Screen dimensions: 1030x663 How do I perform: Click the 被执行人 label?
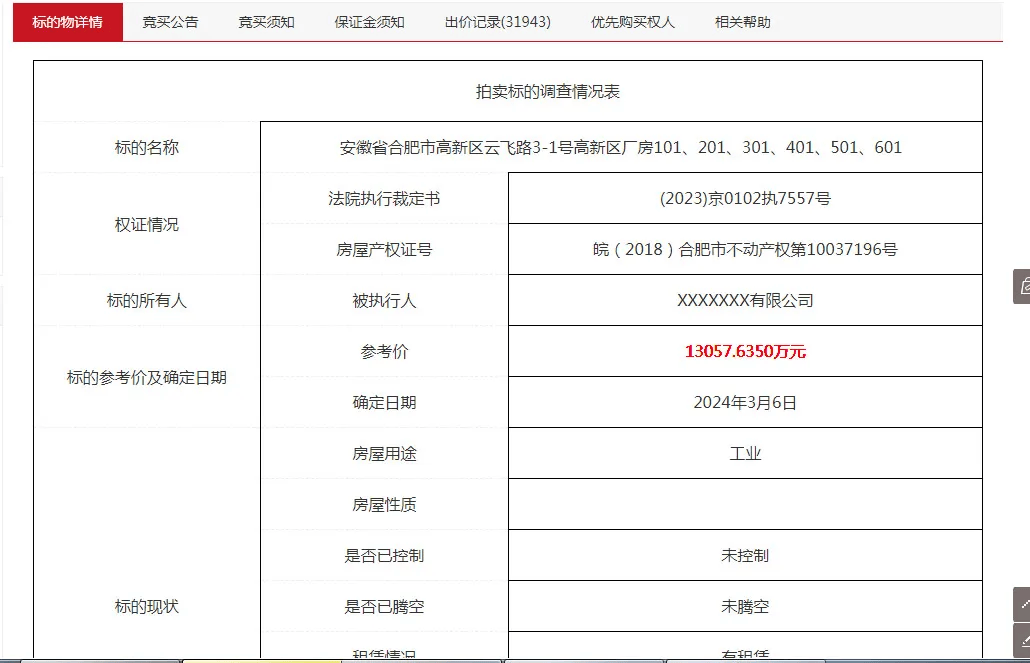[x=384, y=301]
